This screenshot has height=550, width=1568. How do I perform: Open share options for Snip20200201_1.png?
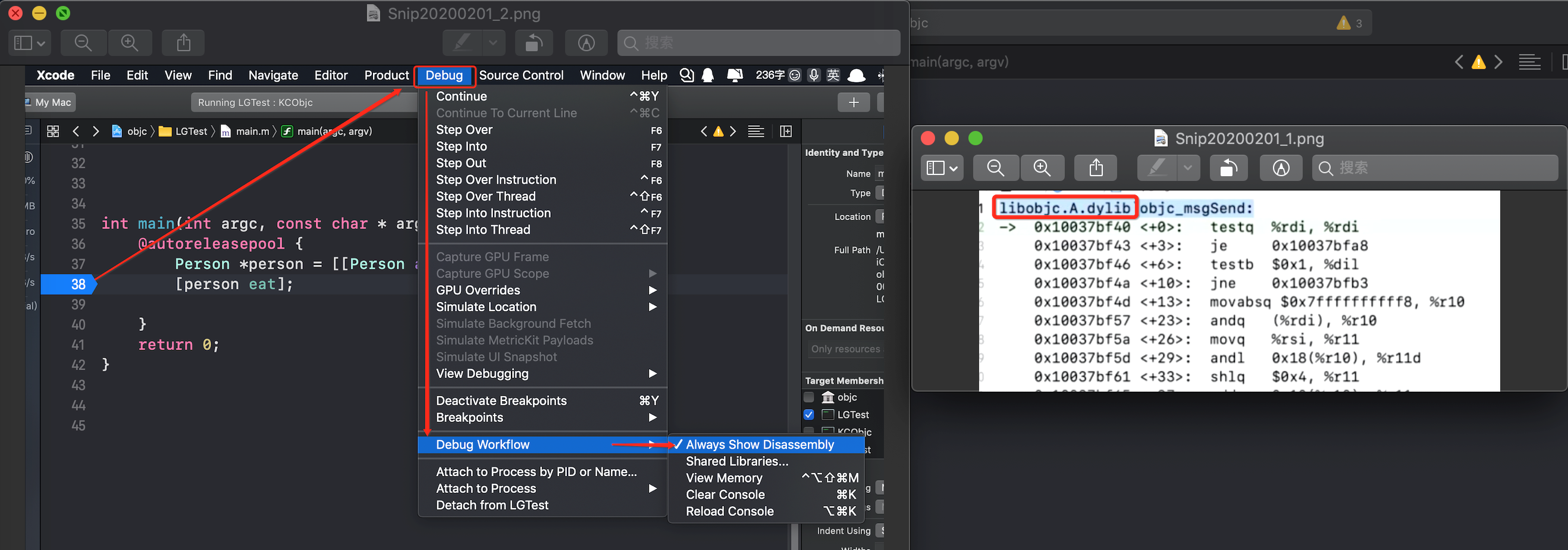point(1096,167)
